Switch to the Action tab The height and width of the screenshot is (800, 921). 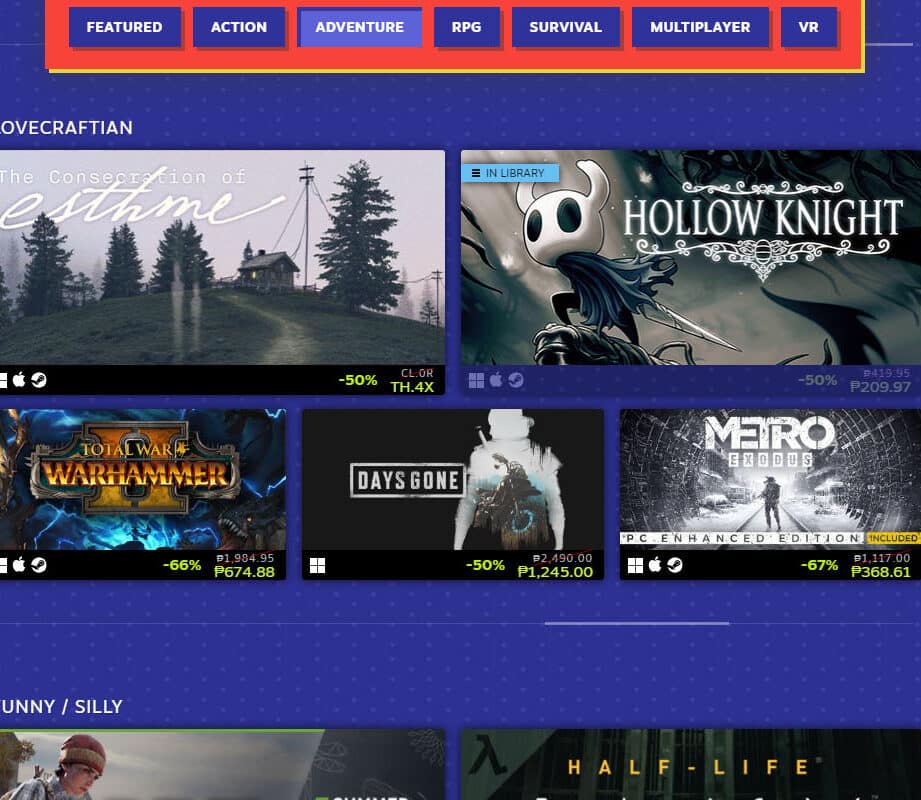pos(239,27)
